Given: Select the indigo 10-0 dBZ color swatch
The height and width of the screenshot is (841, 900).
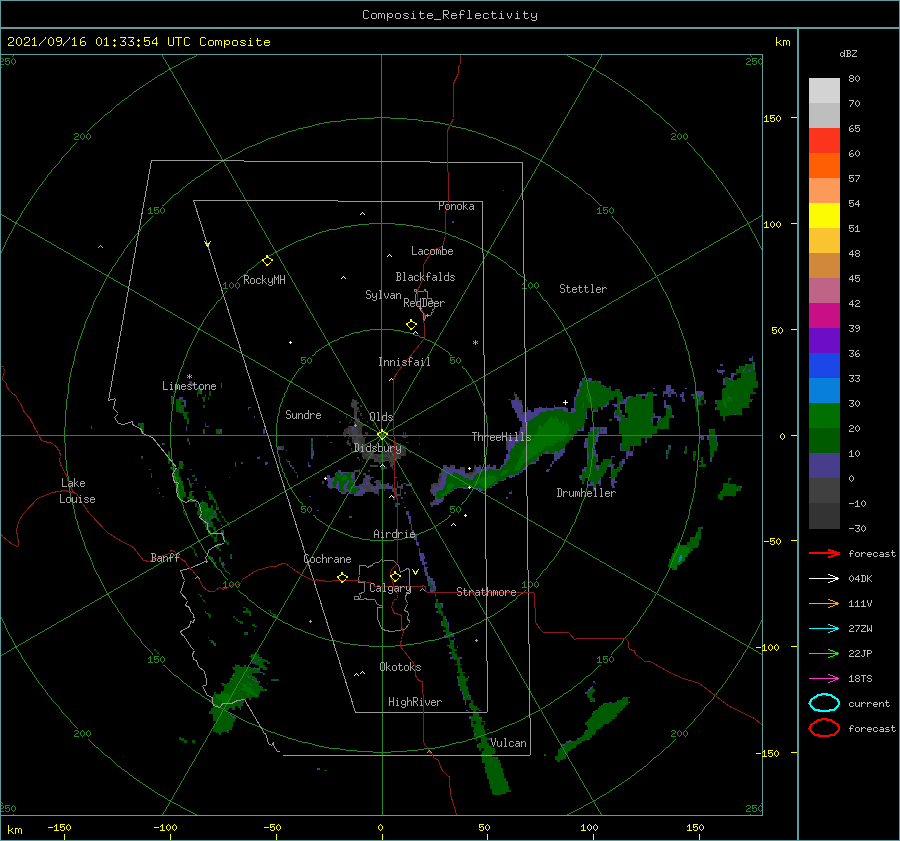Looking at the screenshot, I should (x=824, y=466).
